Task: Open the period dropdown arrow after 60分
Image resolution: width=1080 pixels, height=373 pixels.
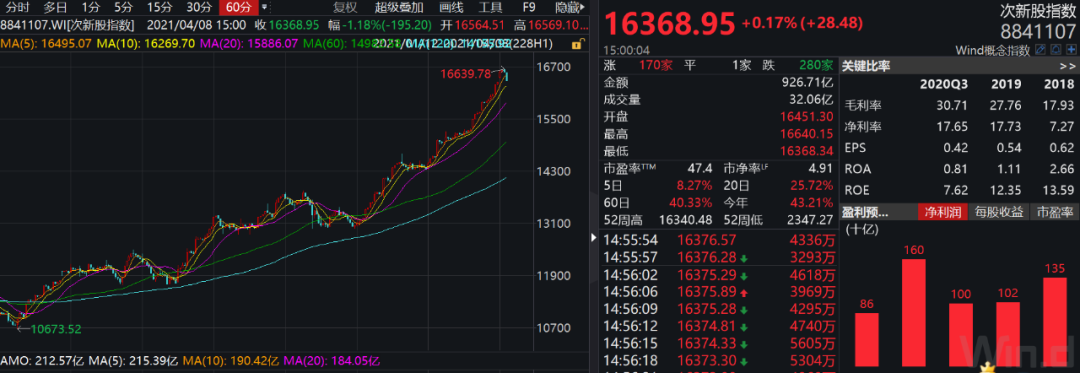Action: coord(264,8)
